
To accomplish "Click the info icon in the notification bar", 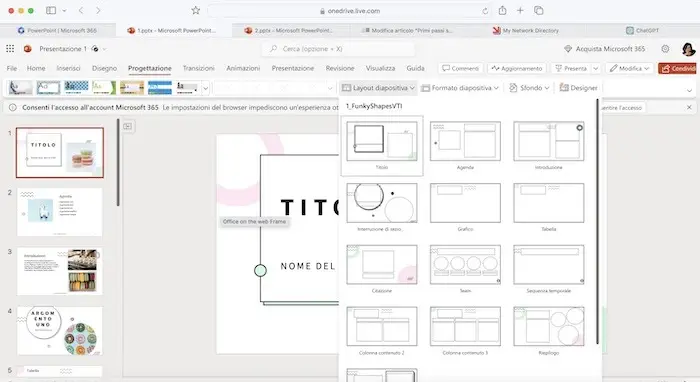I will point(12,107).
